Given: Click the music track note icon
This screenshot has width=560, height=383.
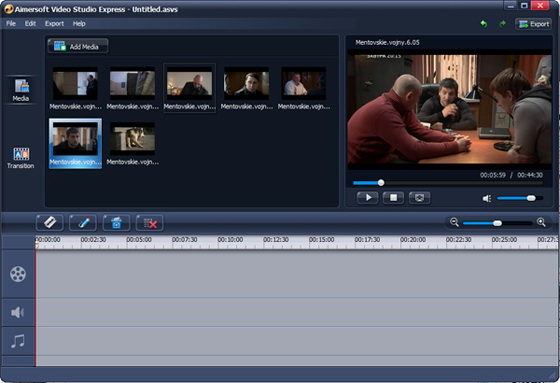Looking at the screenshot, I should click(18, 341).
